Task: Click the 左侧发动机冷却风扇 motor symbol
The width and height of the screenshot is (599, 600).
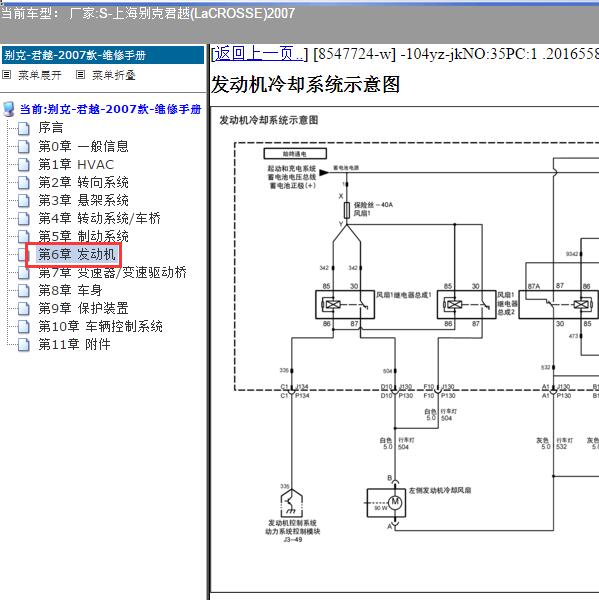Action: [x=386, y=502]
